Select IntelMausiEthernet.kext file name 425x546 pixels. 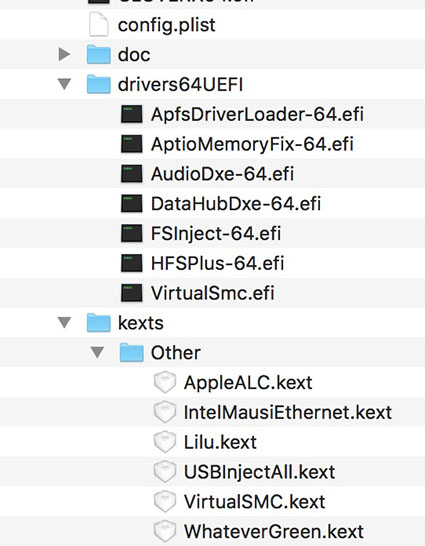pos(288,412)
